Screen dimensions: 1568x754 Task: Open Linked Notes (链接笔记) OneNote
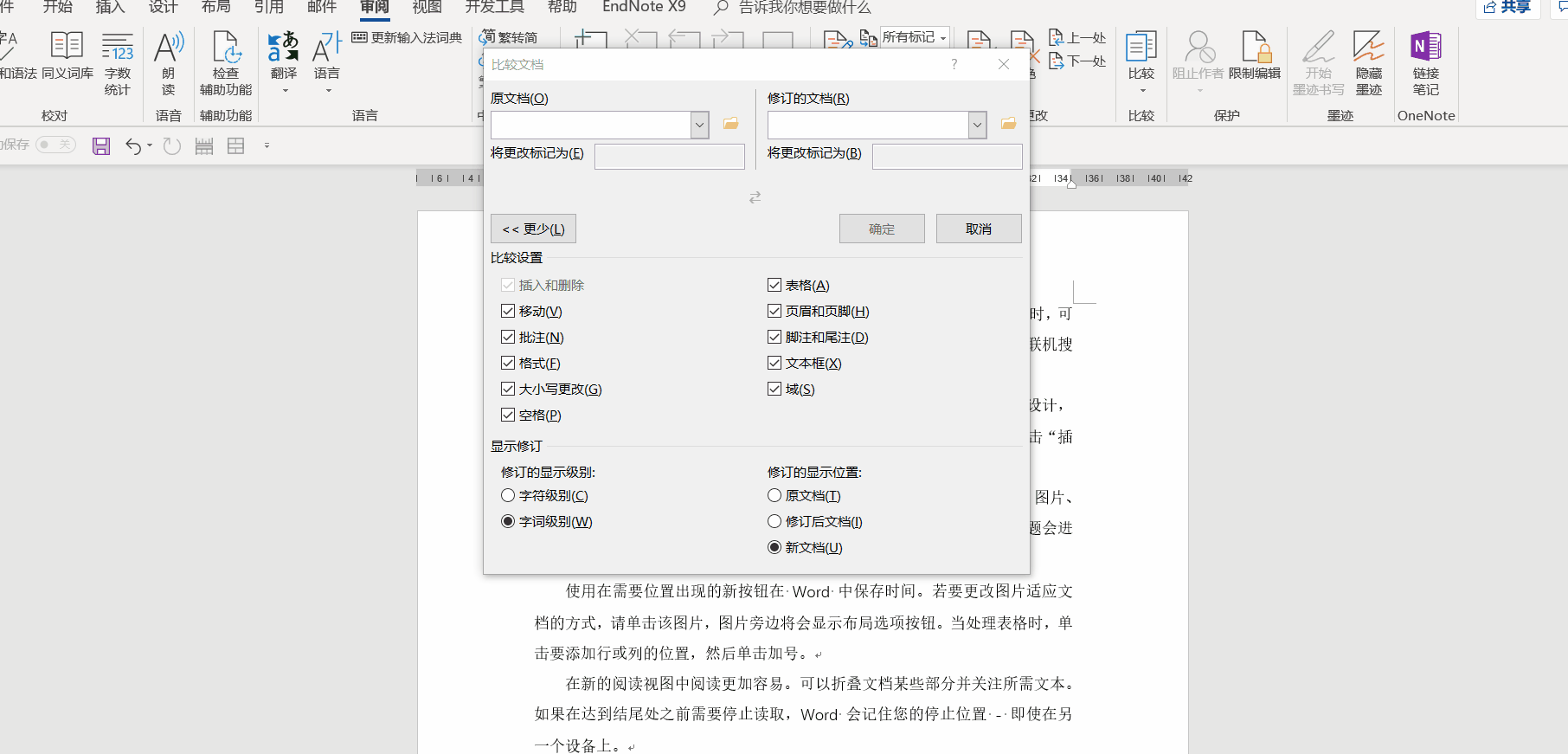tap(1426, 64)
